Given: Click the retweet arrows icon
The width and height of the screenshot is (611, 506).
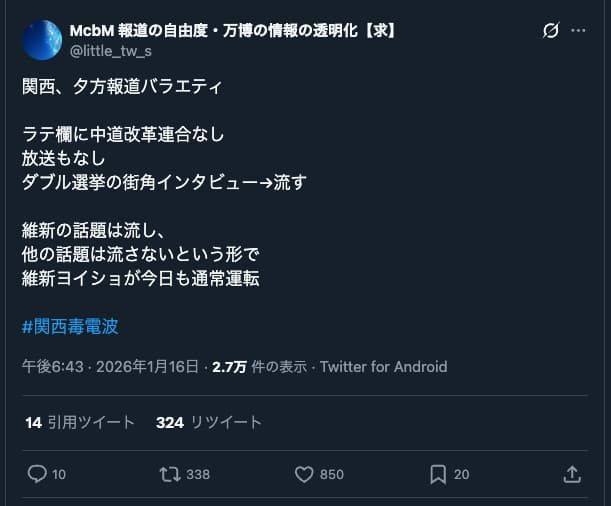Looking at the screenshot, I should (170, 474).
